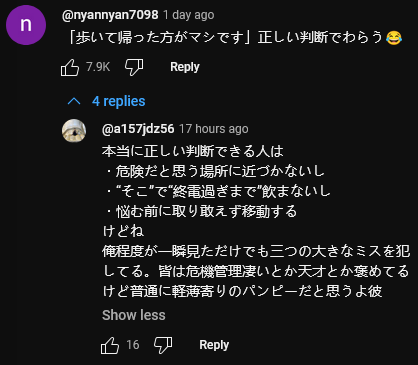Screen dimensions: 418x365
Task: Open '1 day ago' comment timestamp link
Action: pos(189,15)
